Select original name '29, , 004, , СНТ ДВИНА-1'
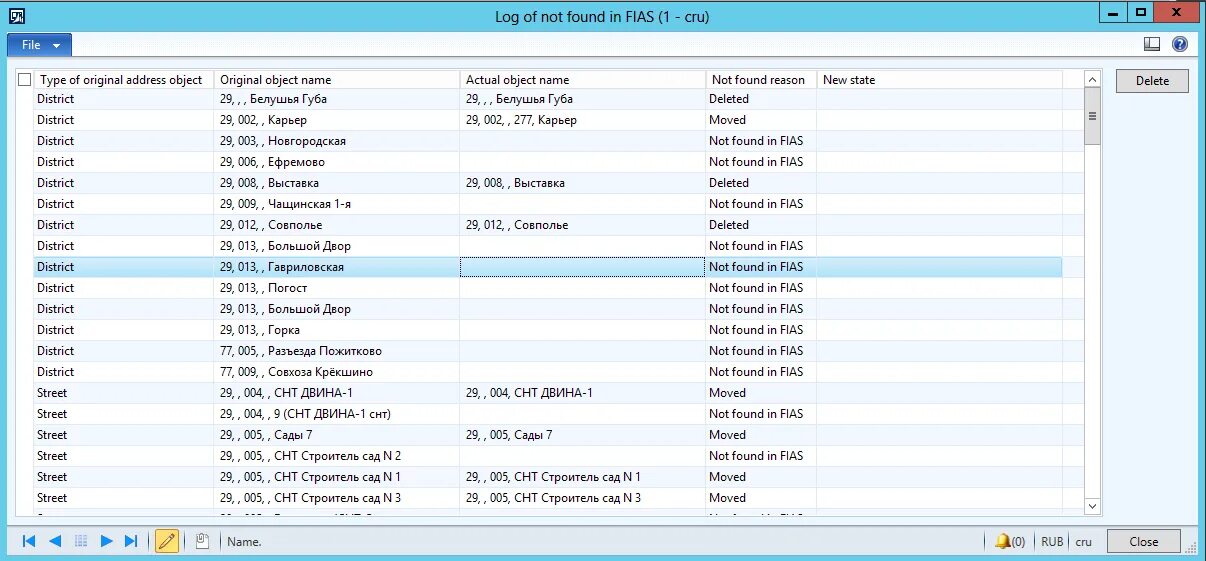 [337, 393]
